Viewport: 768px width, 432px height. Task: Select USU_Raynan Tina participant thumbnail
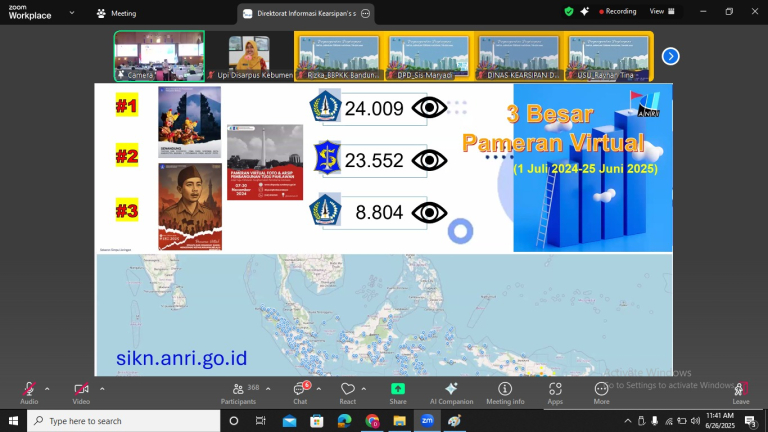(x=608, y=56)
